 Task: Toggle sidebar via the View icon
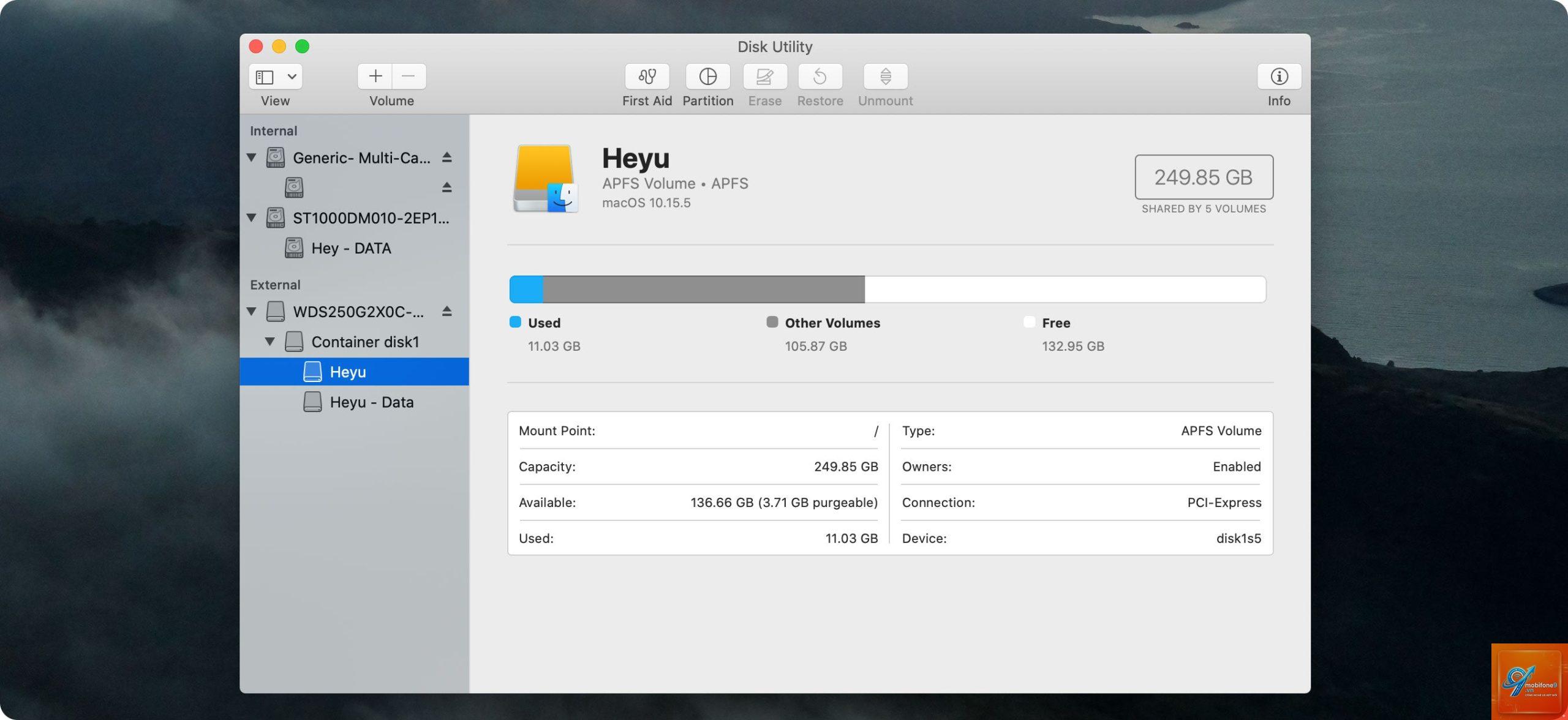(x=265, y=77)
